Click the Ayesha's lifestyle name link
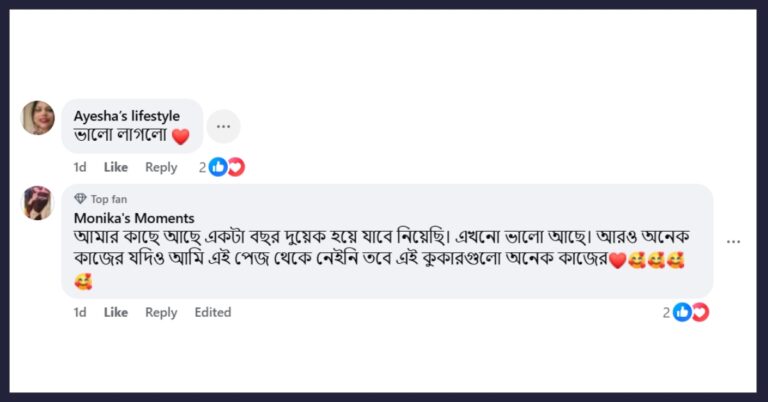768x402 pixels. [x=126, y=116]
